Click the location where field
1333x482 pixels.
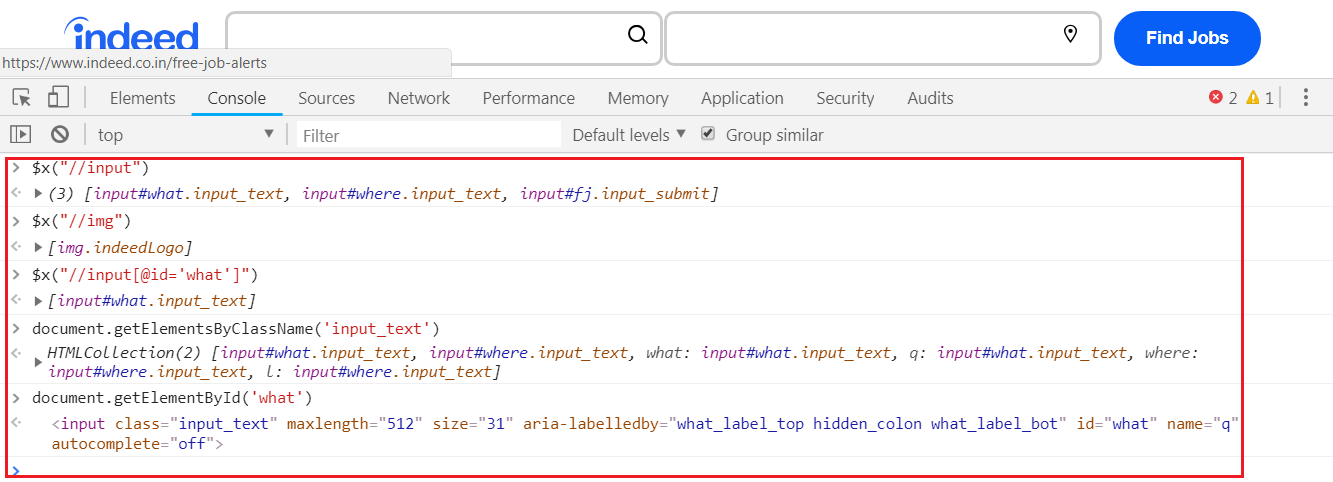coord(883,38)
